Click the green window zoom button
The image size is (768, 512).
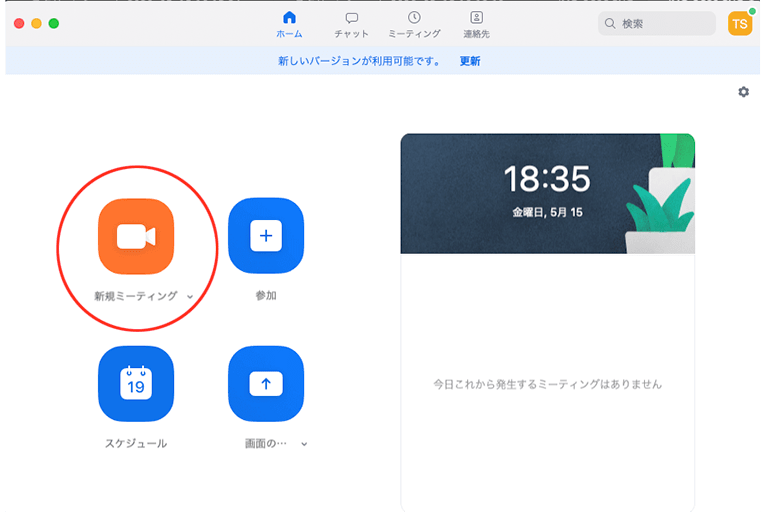click(x=54, y=24)
